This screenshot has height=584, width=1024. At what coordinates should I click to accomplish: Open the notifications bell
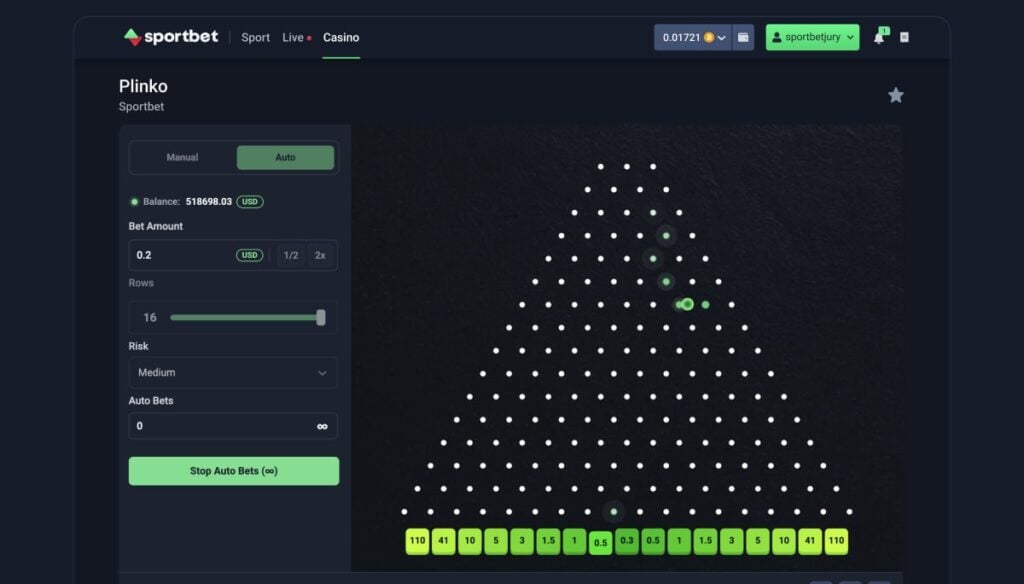pos(880,37)
